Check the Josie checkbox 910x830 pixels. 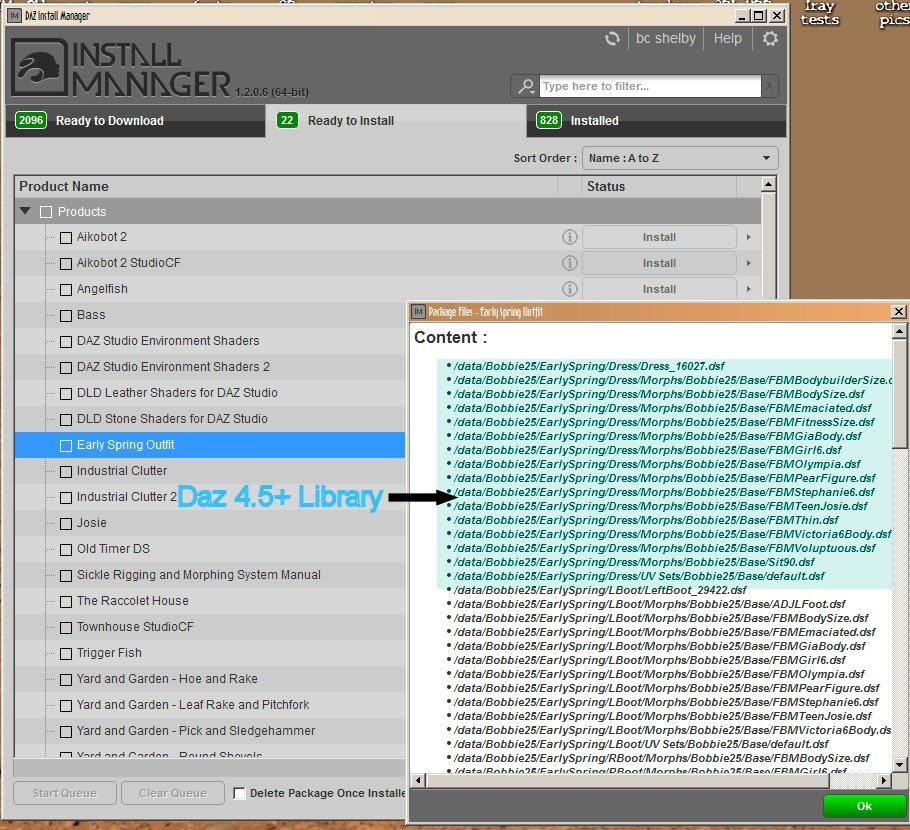66,524
